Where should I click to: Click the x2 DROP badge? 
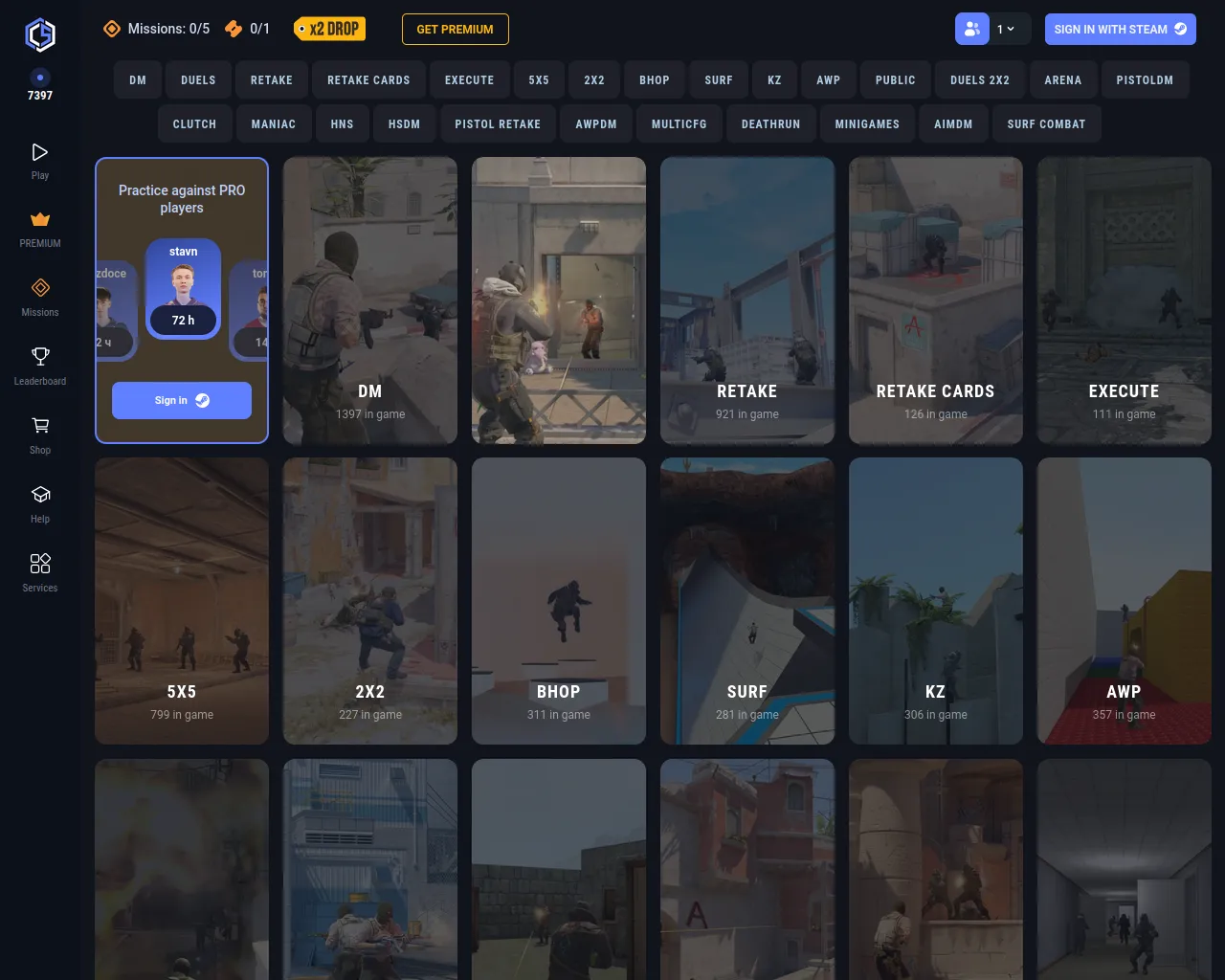tap(329, 30)
